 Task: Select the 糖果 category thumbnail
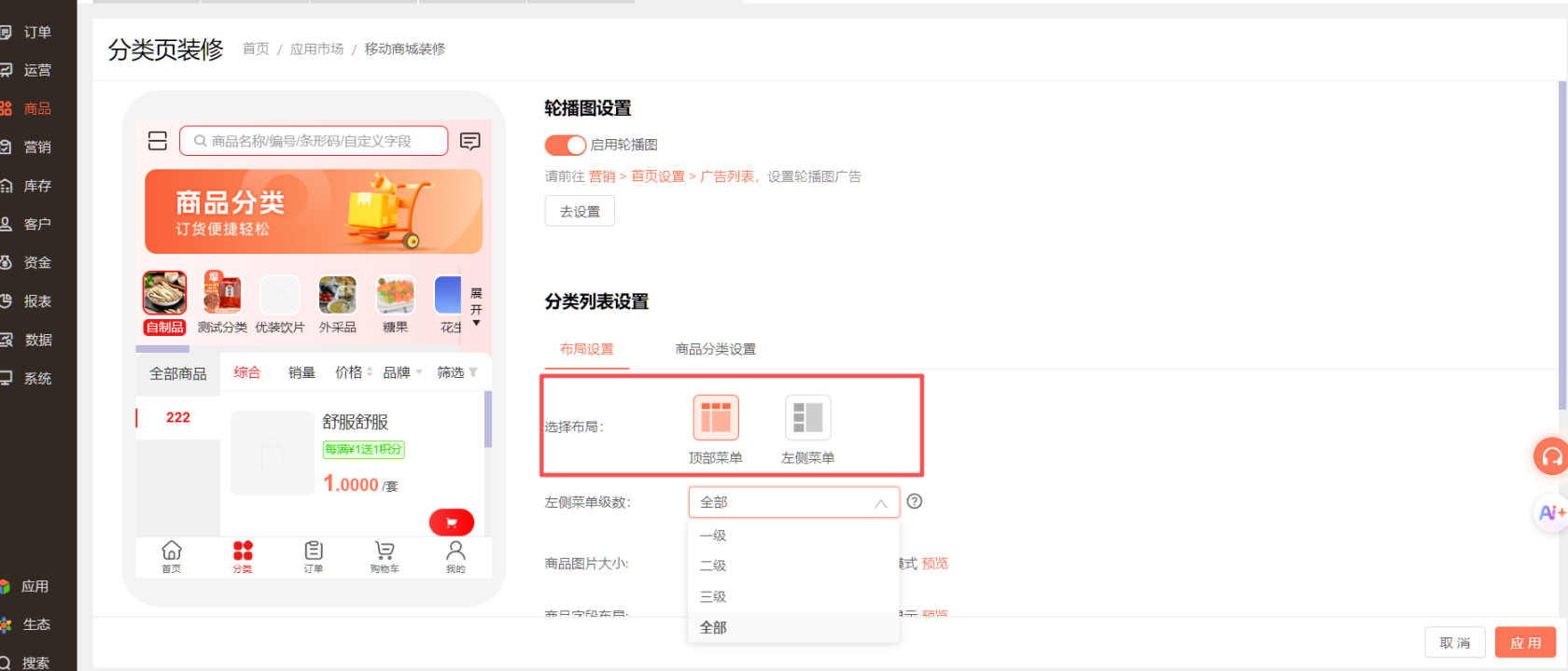click(396, 302)
